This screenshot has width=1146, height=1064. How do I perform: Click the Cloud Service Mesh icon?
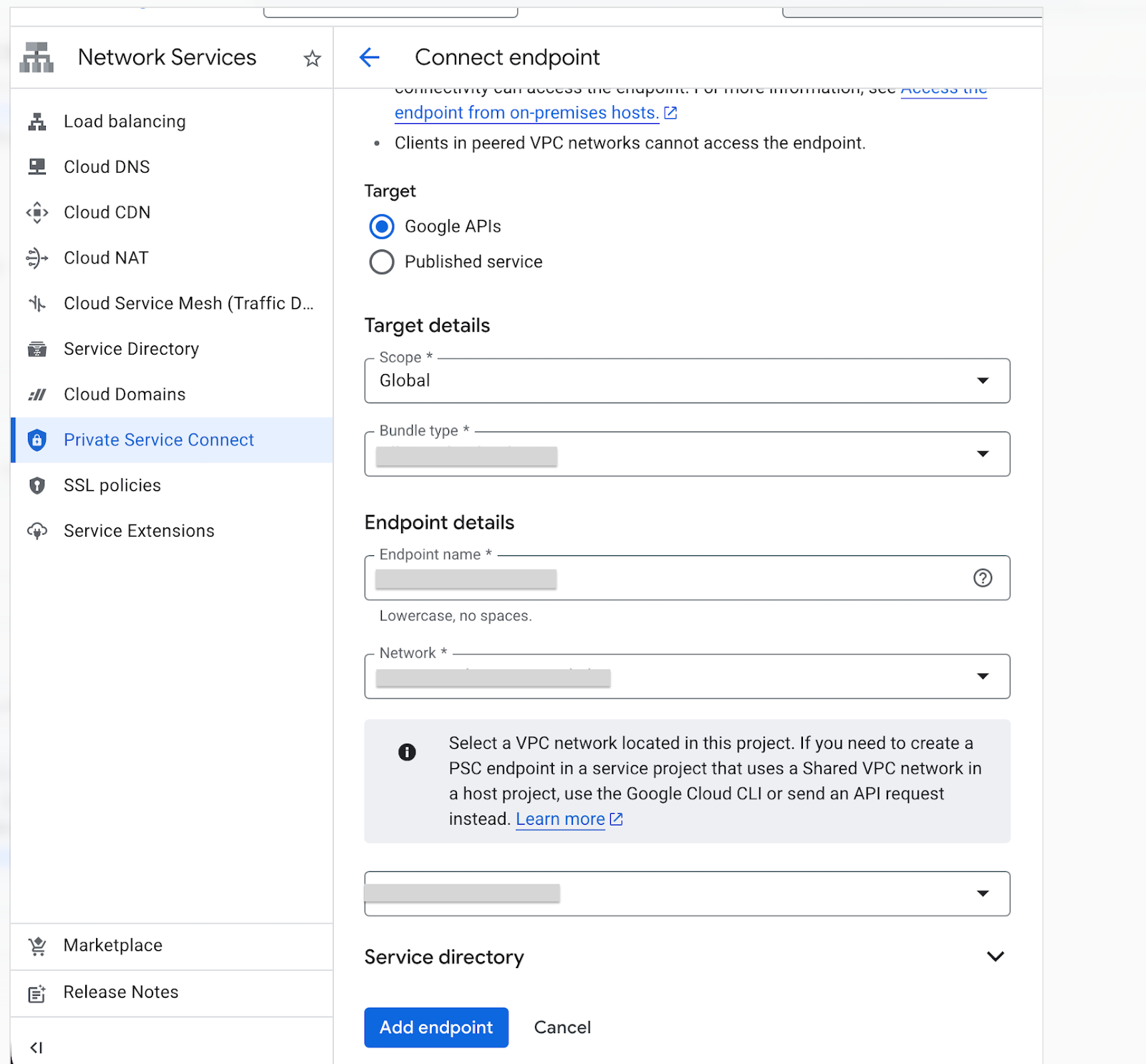click(x=37, y=304)
